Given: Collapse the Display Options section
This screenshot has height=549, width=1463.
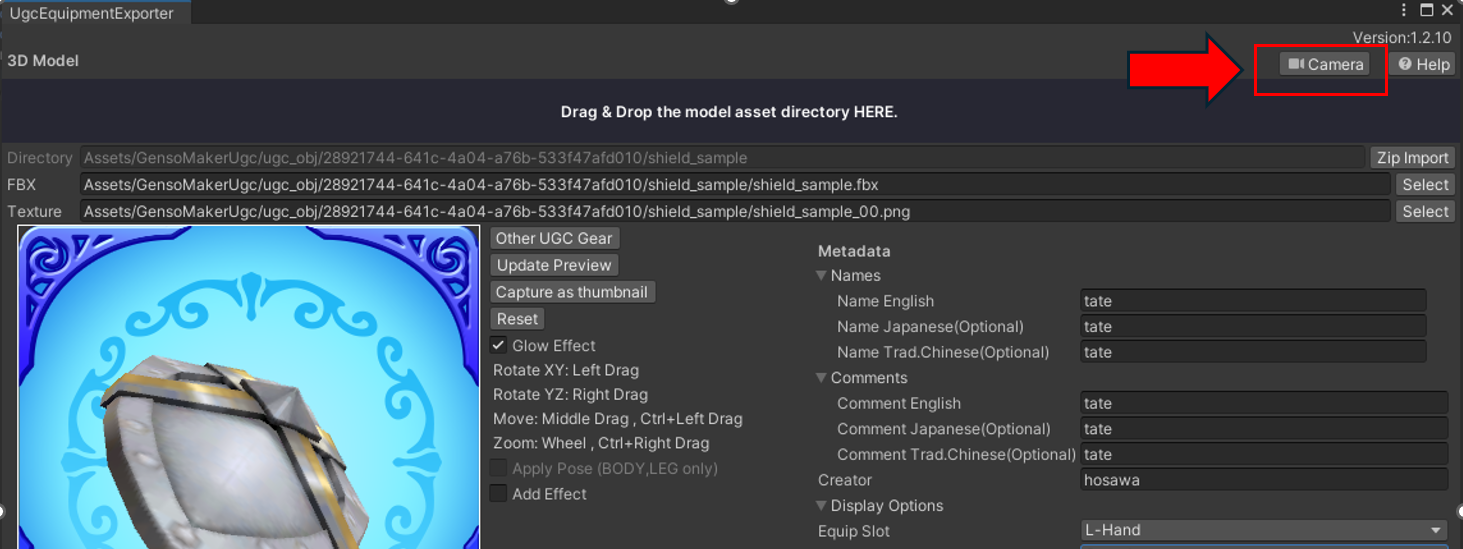Looking at the screenshot, I should point(822,506).
